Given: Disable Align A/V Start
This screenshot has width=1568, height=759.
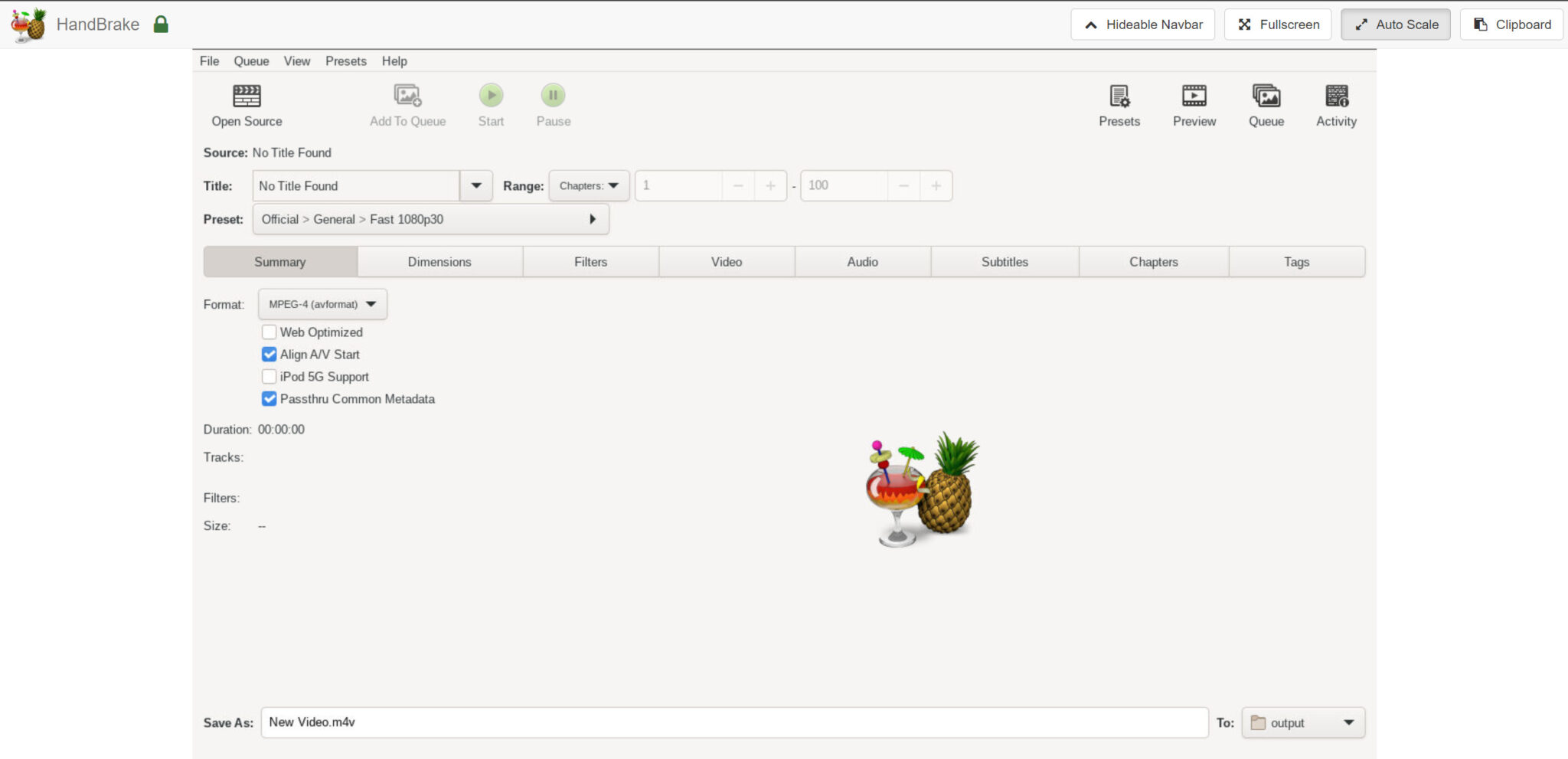Looking at the screenshot, I should 269,354.
